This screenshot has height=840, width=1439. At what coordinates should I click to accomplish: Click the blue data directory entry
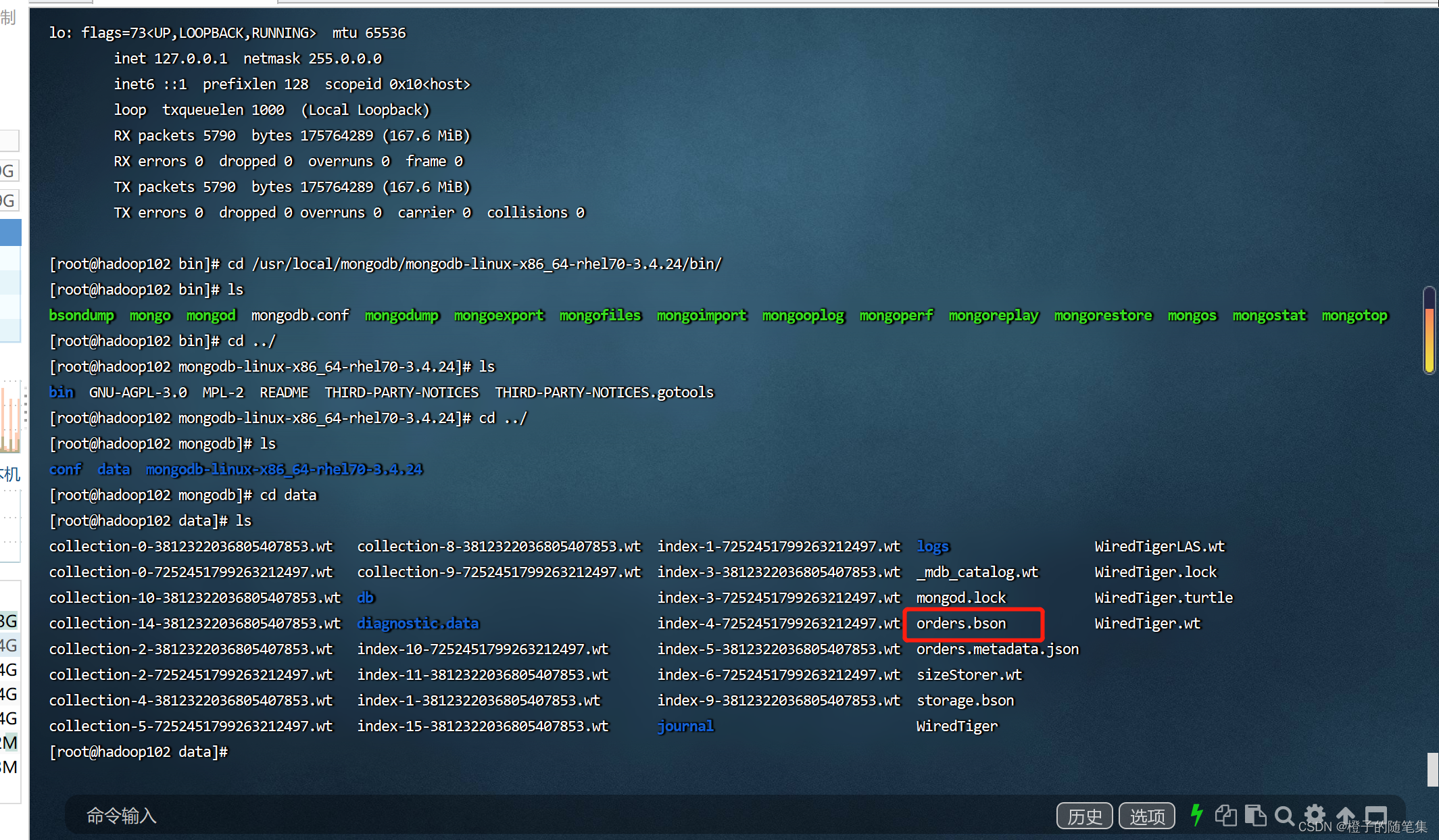(x=114, y=469)
